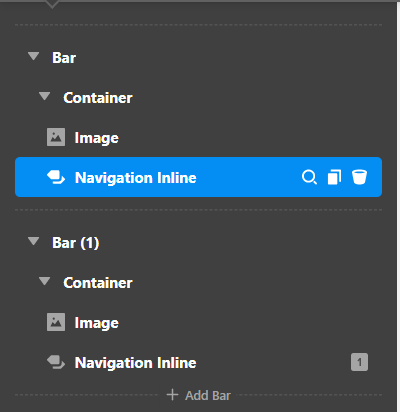The height and width of the screenshot is (412, 400).
Task: Click the Navigation Inline icon under Bar (1)
Action: (56, 362)
